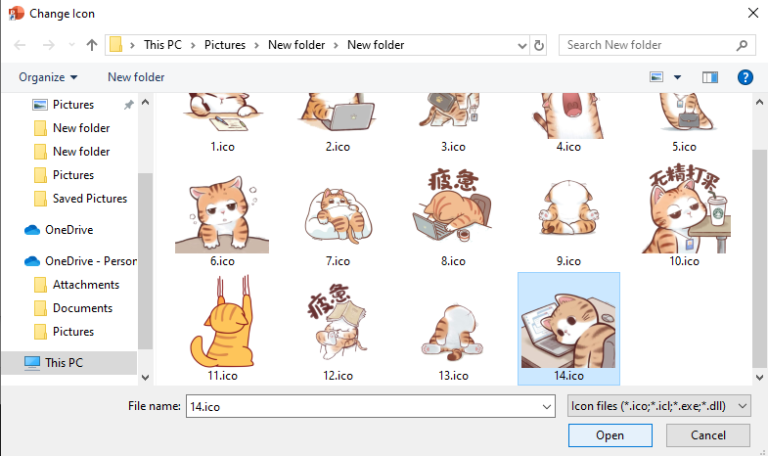Expand the File name history dropdown
The image size is (768, 456).
pos(547,407)
